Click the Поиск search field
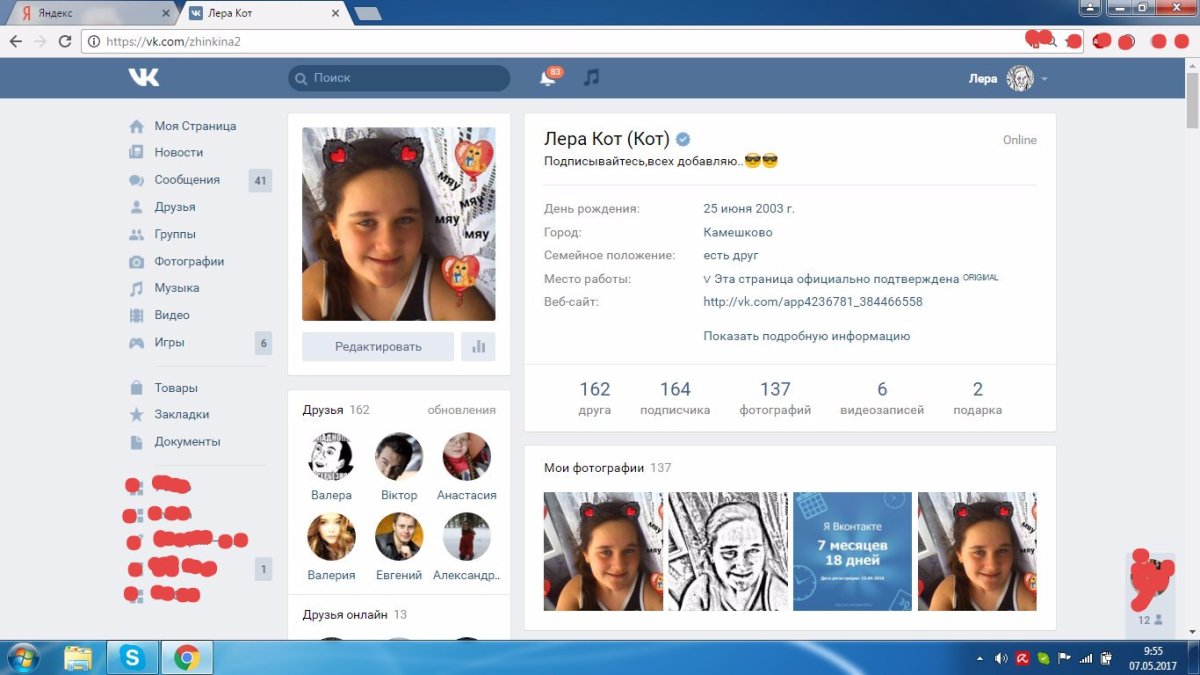This screenshot has width=1200, height=675. pos(400,78)
